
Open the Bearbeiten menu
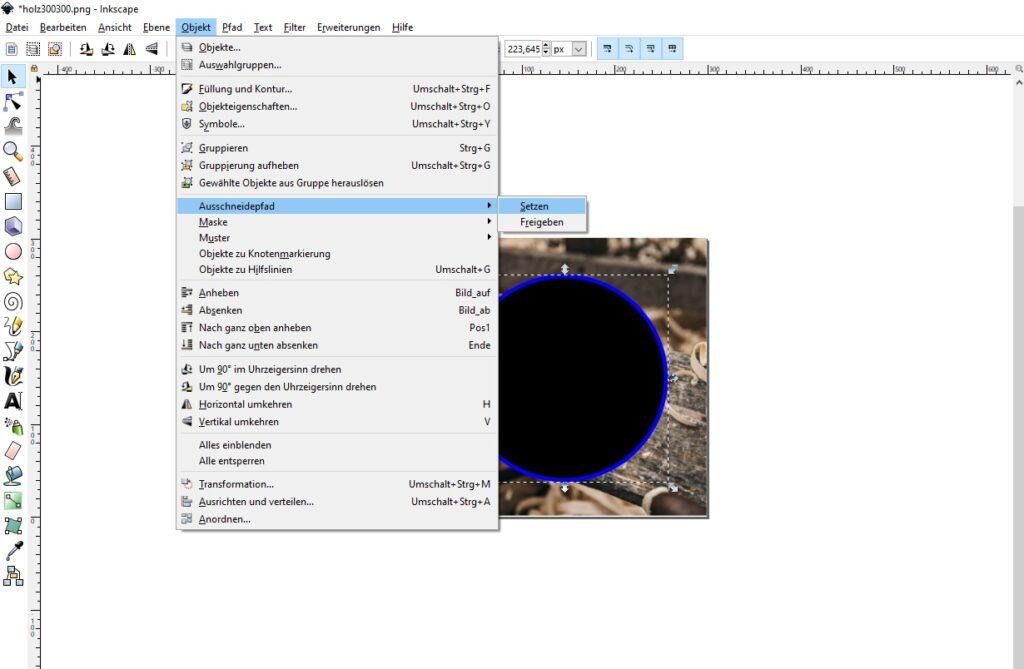[x=63, y=27]
